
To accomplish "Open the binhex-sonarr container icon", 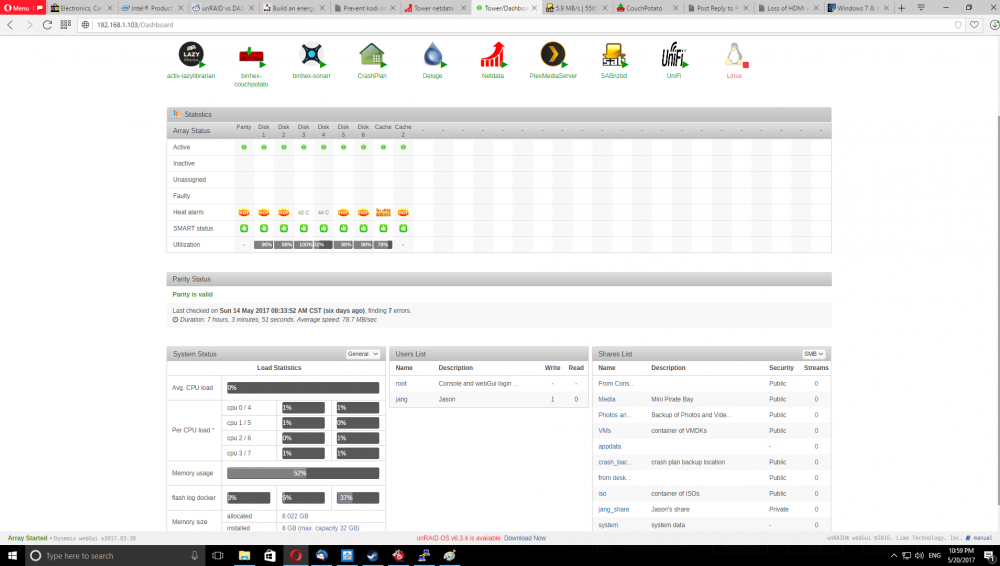I will [312, 55].
